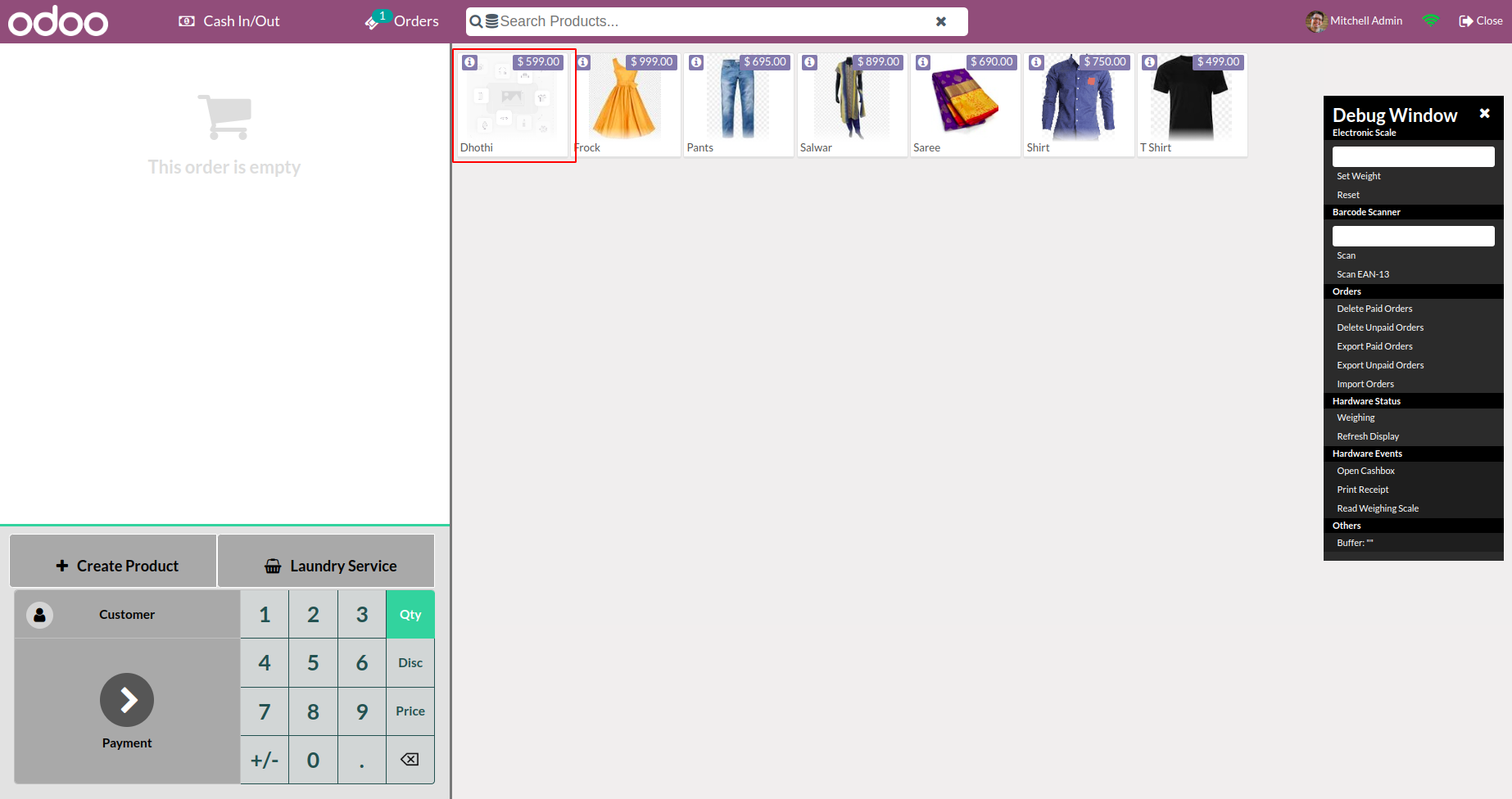
Task: Close the POS session
Action: click(1481, 21)
